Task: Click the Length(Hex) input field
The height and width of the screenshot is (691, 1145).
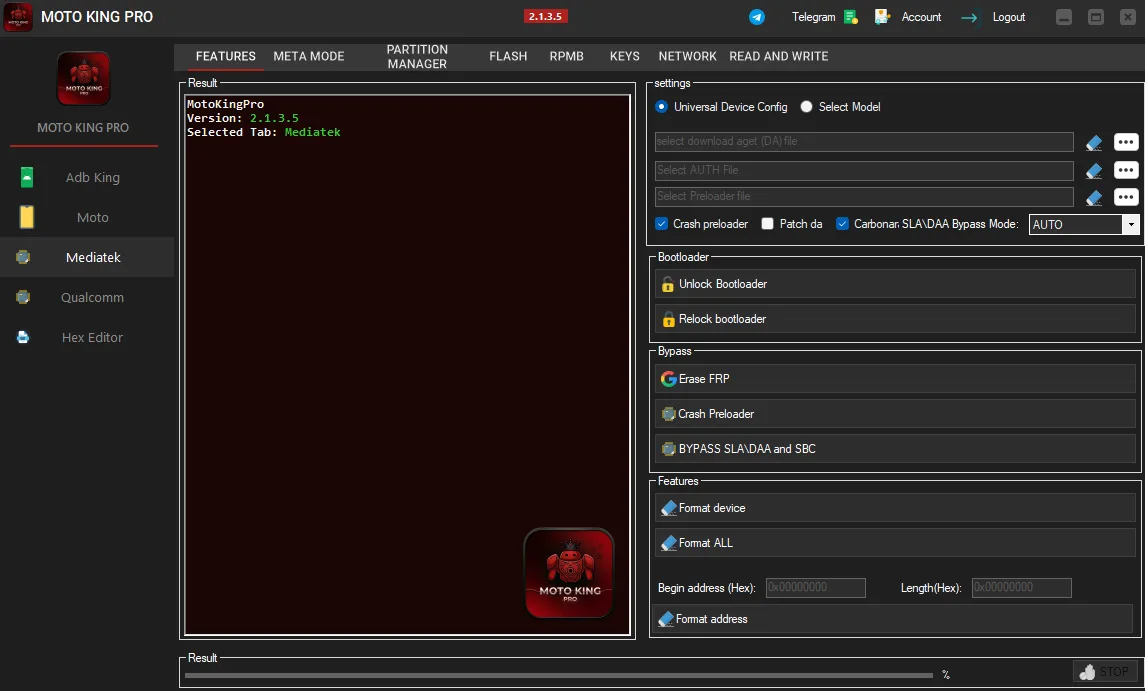Action: pyautogui.click(x=1022, y=587)
